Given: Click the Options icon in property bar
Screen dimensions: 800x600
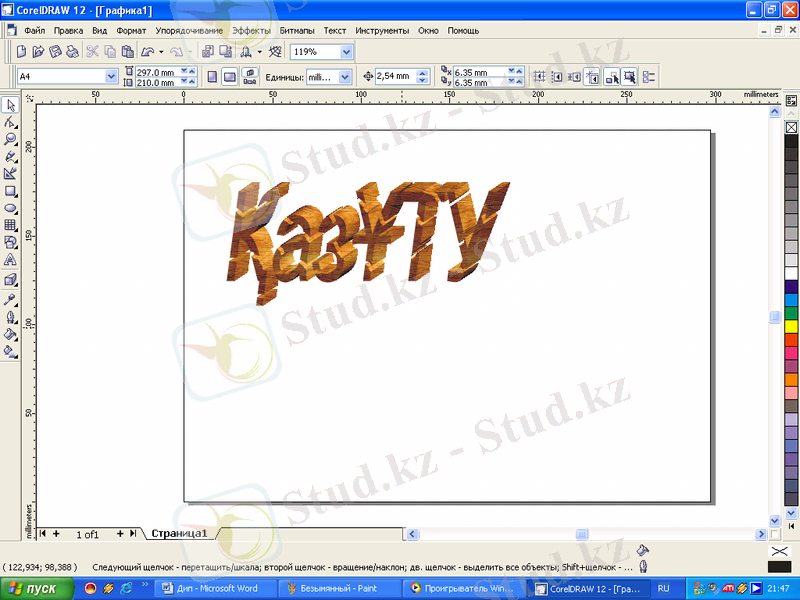Looking at the screenshot, I should pyautogui.click(x=649, y=77).
